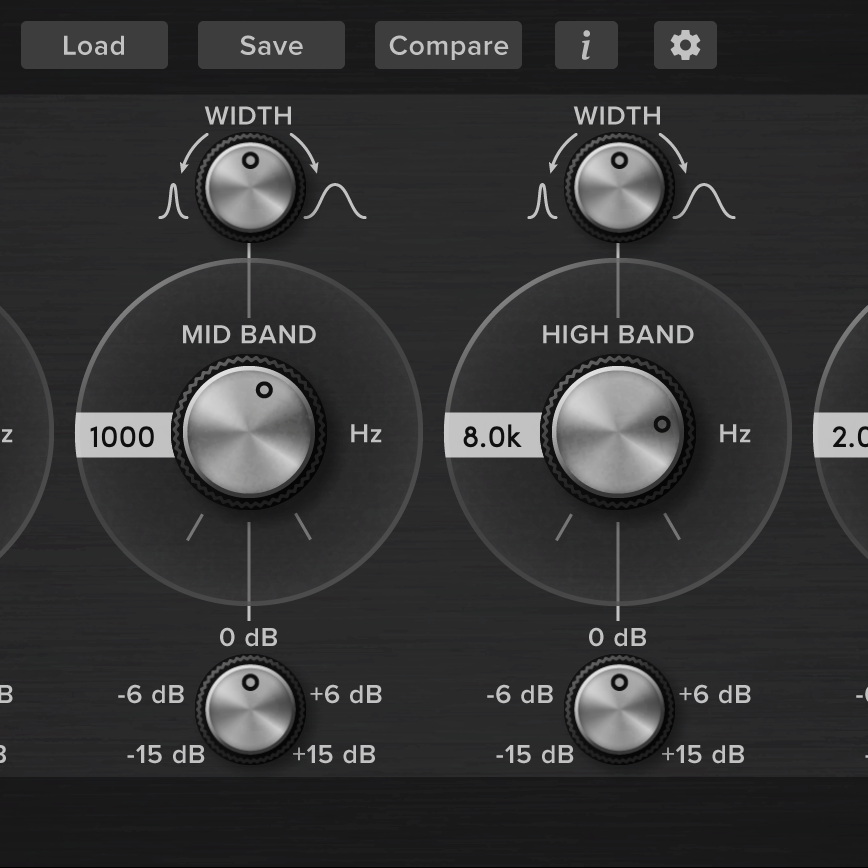Click the 0 dB label above High Band gain knob

tap(618, 638)
